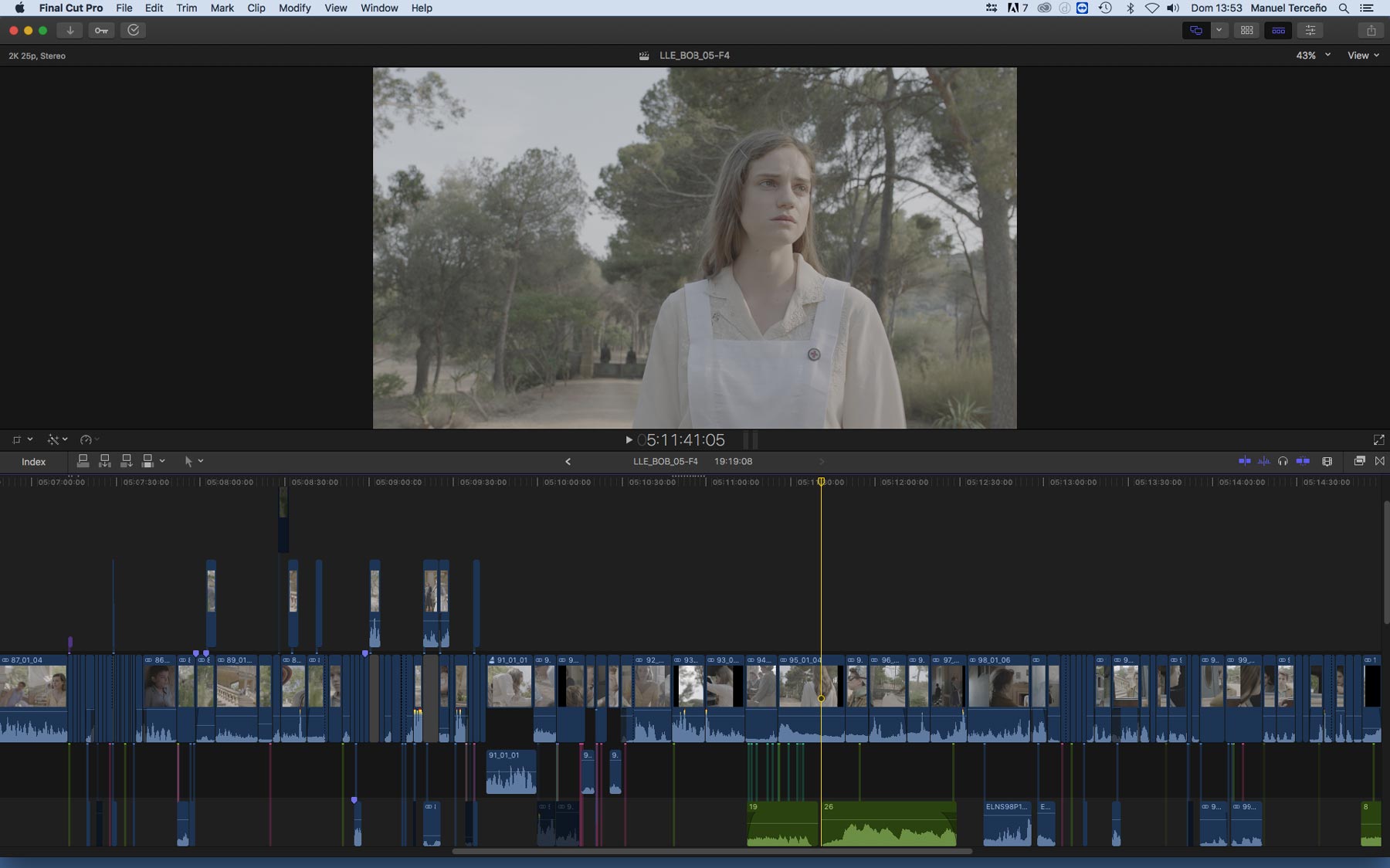
Task: Overwrite clip in primary storyline icon
Action: point(148,461)
